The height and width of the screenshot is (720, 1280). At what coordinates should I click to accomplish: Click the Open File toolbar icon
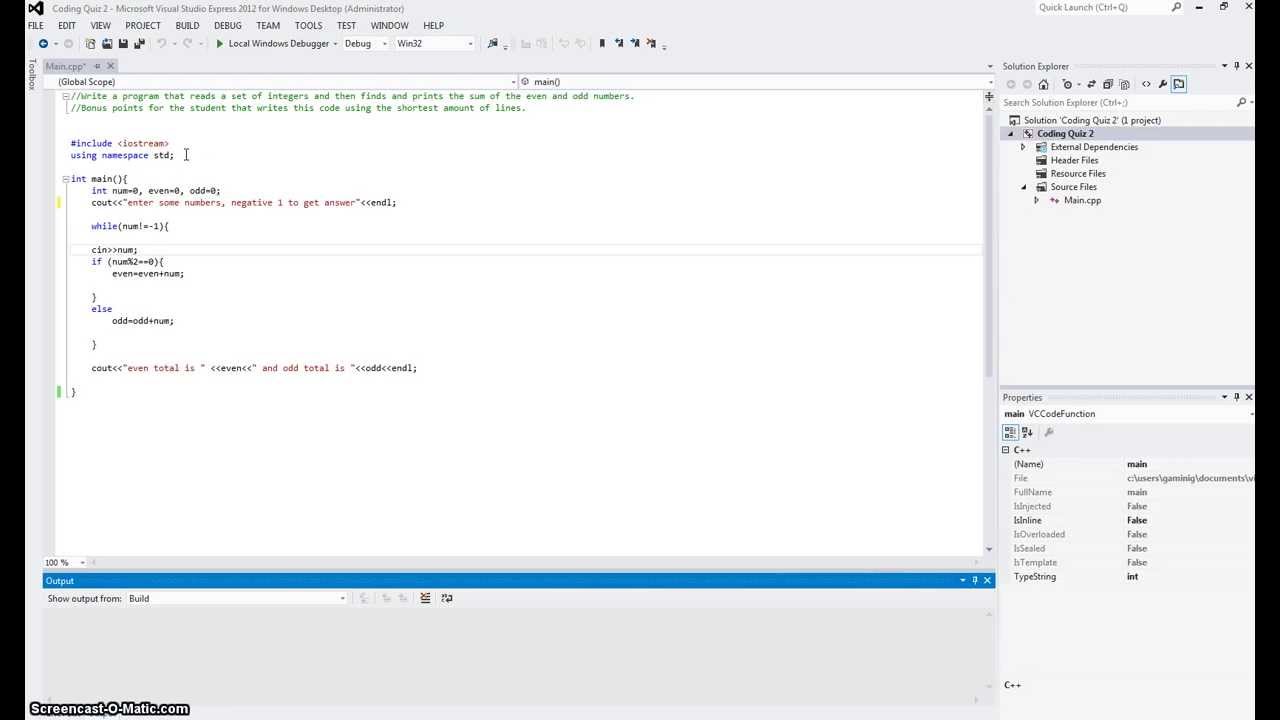(x=107, y=44)
